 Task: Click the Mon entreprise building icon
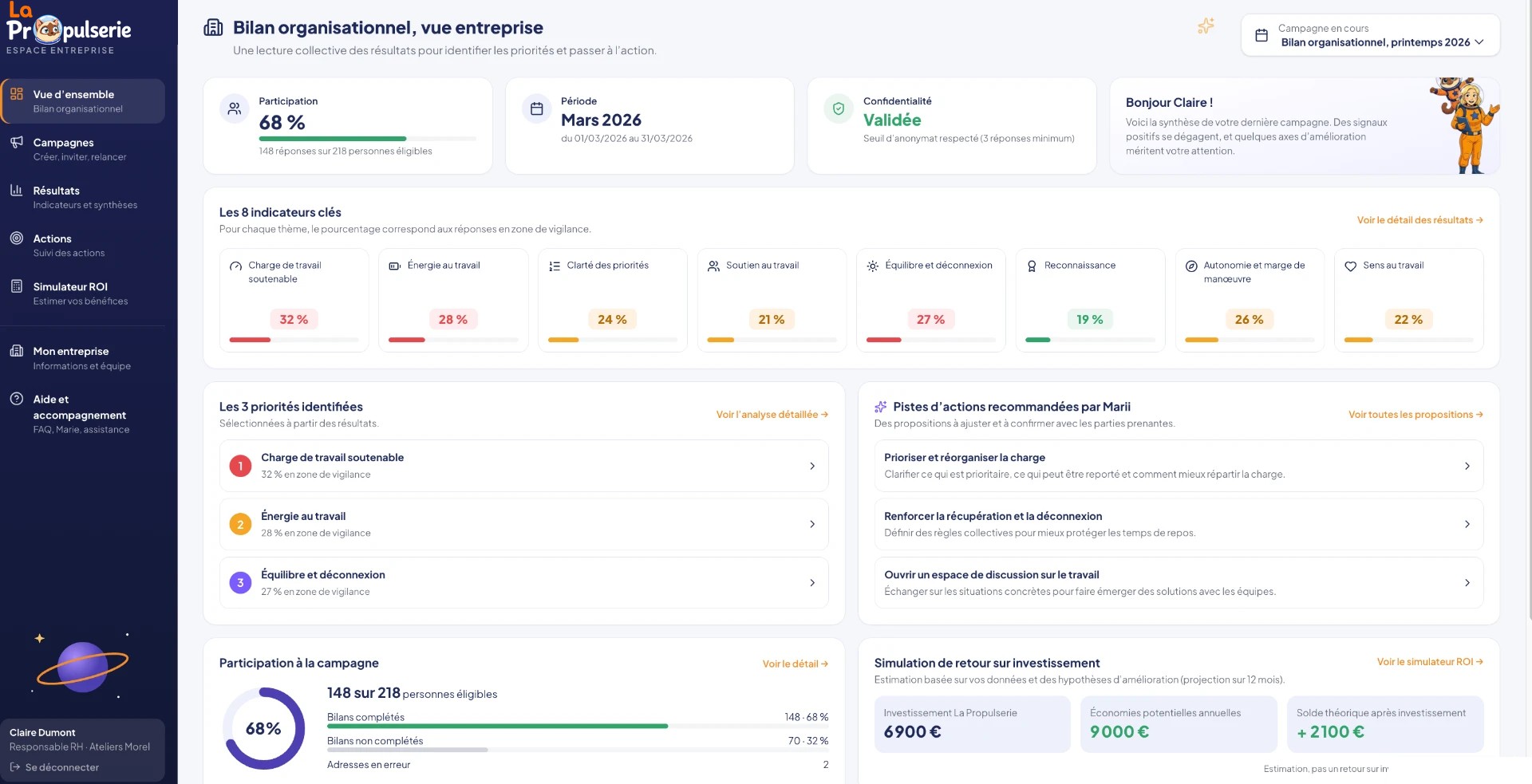[x=17, y=351]
